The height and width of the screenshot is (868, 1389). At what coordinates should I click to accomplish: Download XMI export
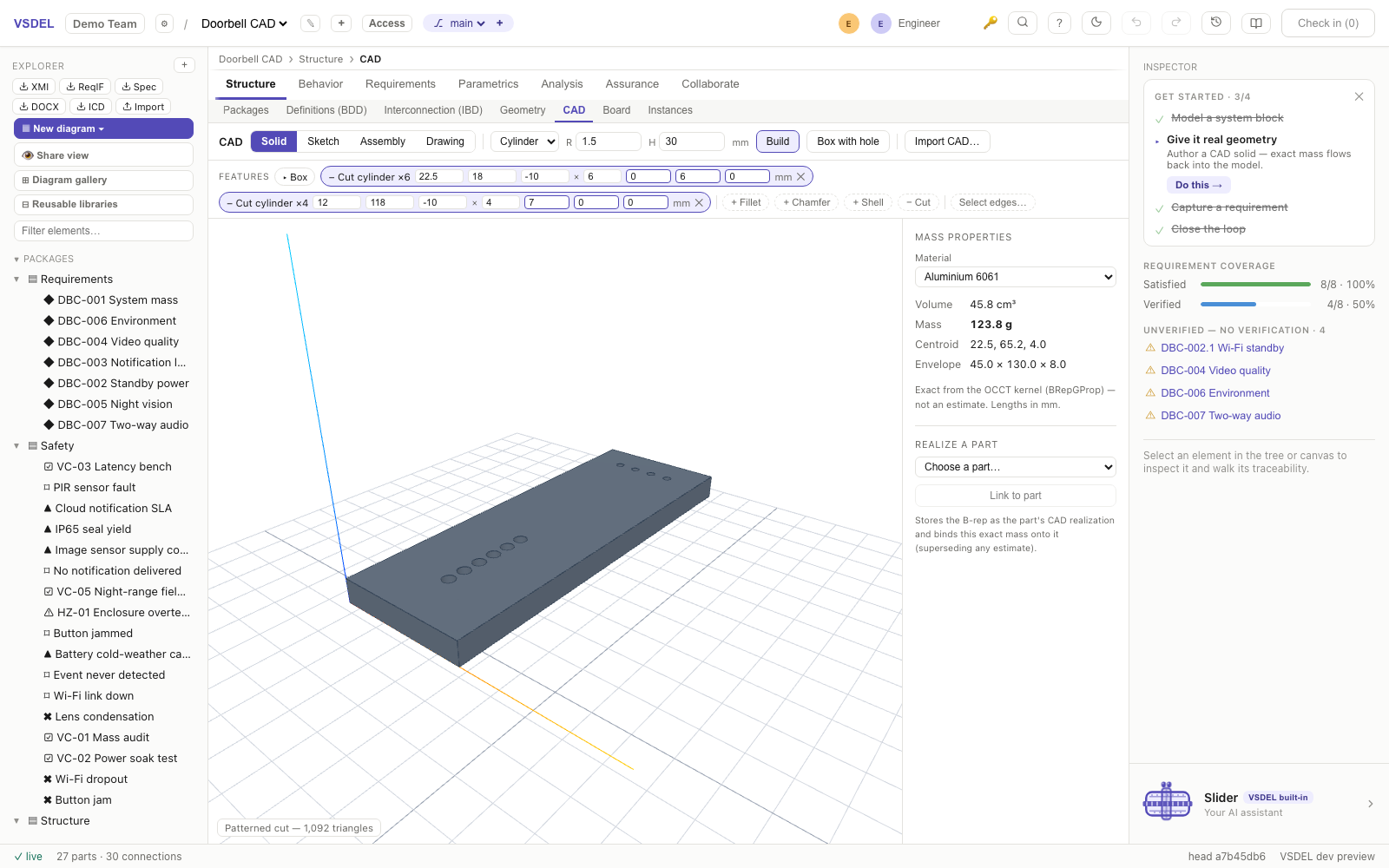coord(34,87)
